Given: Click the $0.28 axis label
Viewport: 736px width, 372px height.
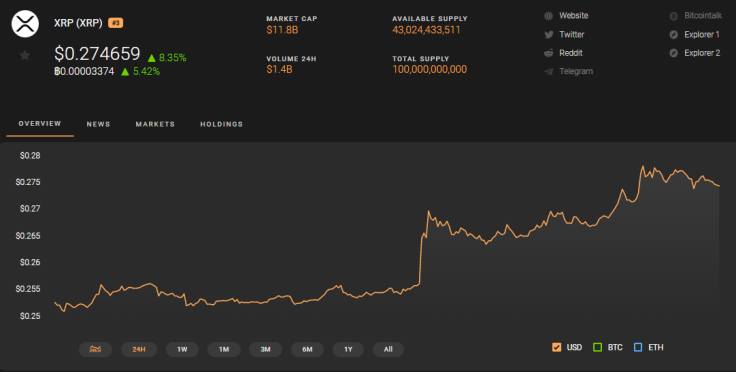Looking at the screenshot, I should tap(30, 155).
